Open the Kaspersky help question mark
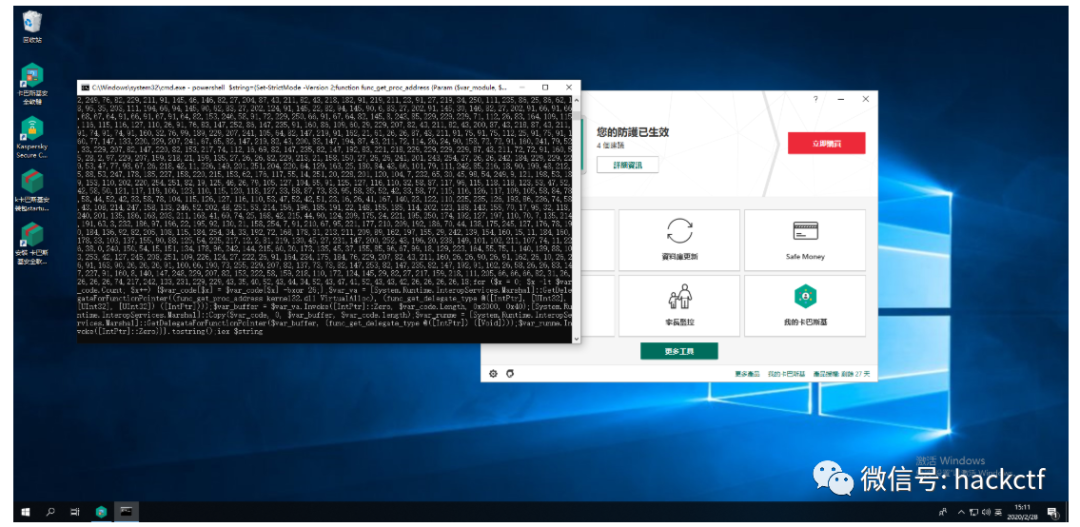Image resolution: width=1080 pixels, height=527 pixels. pyautogui.click(x=816, y=99)
